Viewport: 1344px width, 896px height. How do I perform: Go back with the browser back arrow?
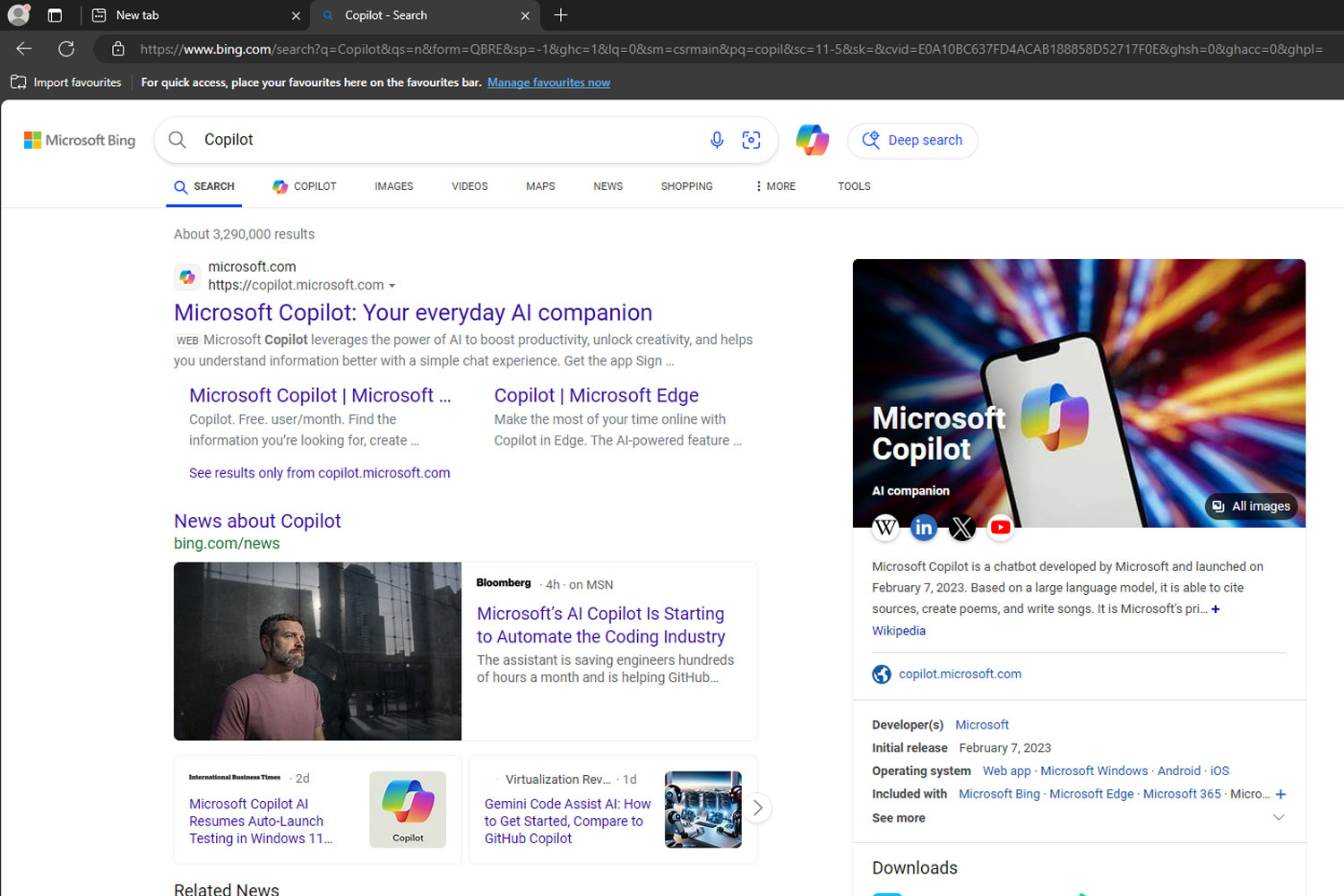tap(24, 49)
